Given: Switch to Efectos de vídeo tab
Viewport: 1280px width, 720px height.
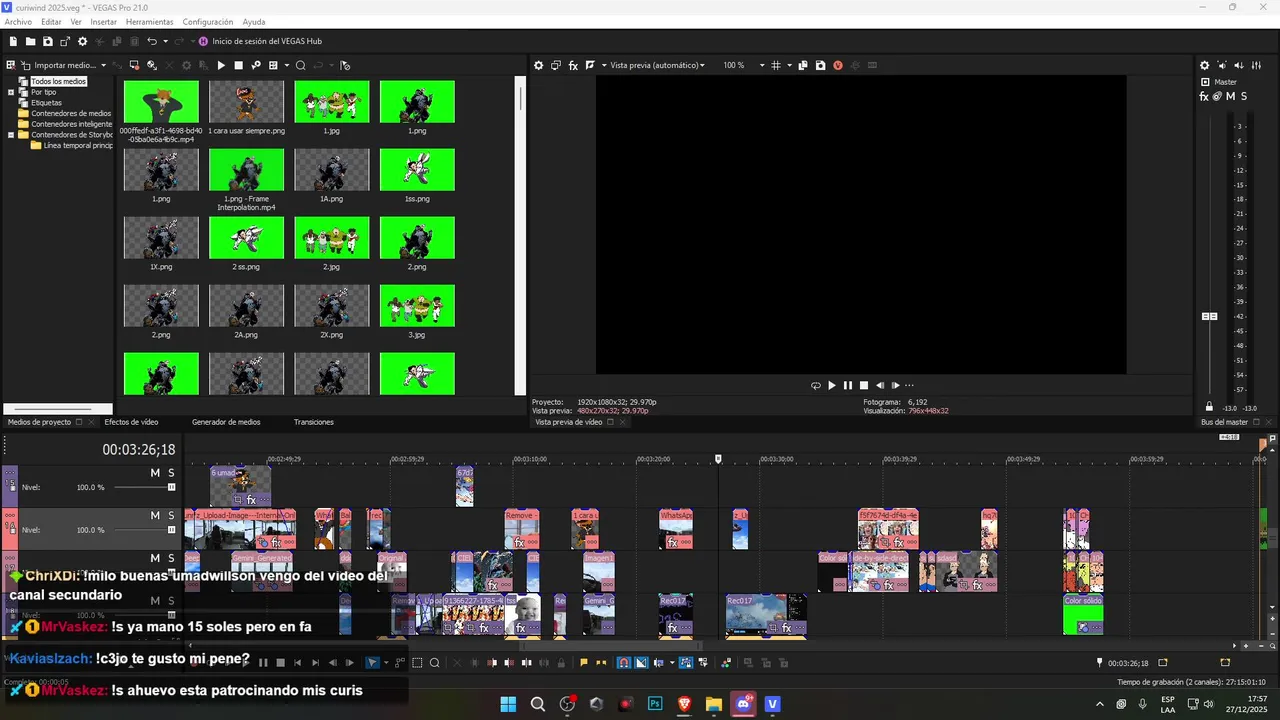Looking at the screenshot, I should click(131, 422).
